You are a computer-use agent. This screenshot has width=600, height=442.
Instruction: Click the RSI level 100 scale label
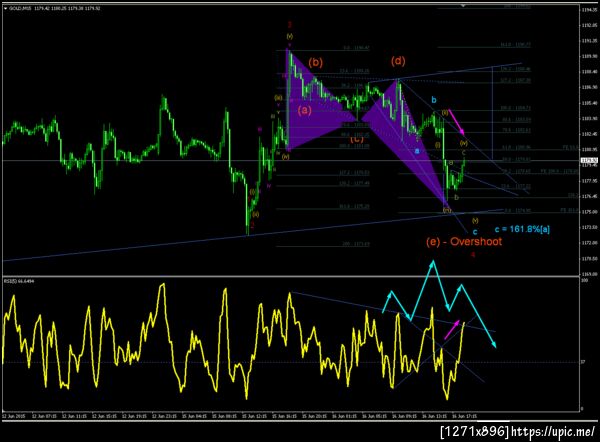click(x=584, y=281)
